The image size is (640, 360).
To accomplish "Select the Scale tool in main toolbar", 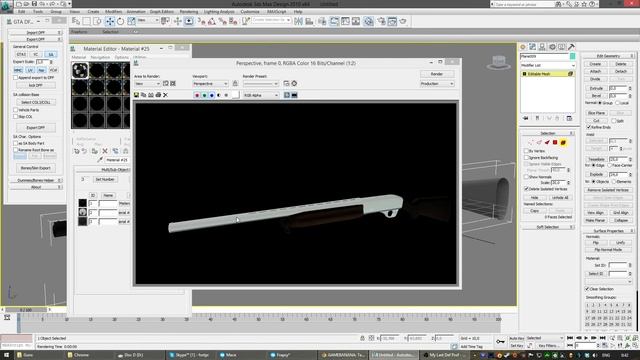I will click(x=131, y=21).
